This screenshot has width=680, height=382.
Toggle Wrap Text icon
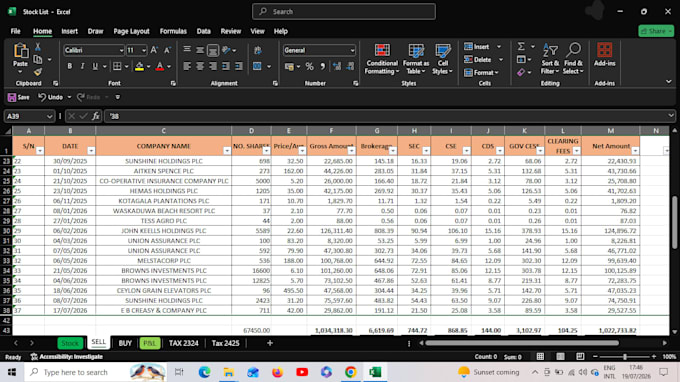258,50
